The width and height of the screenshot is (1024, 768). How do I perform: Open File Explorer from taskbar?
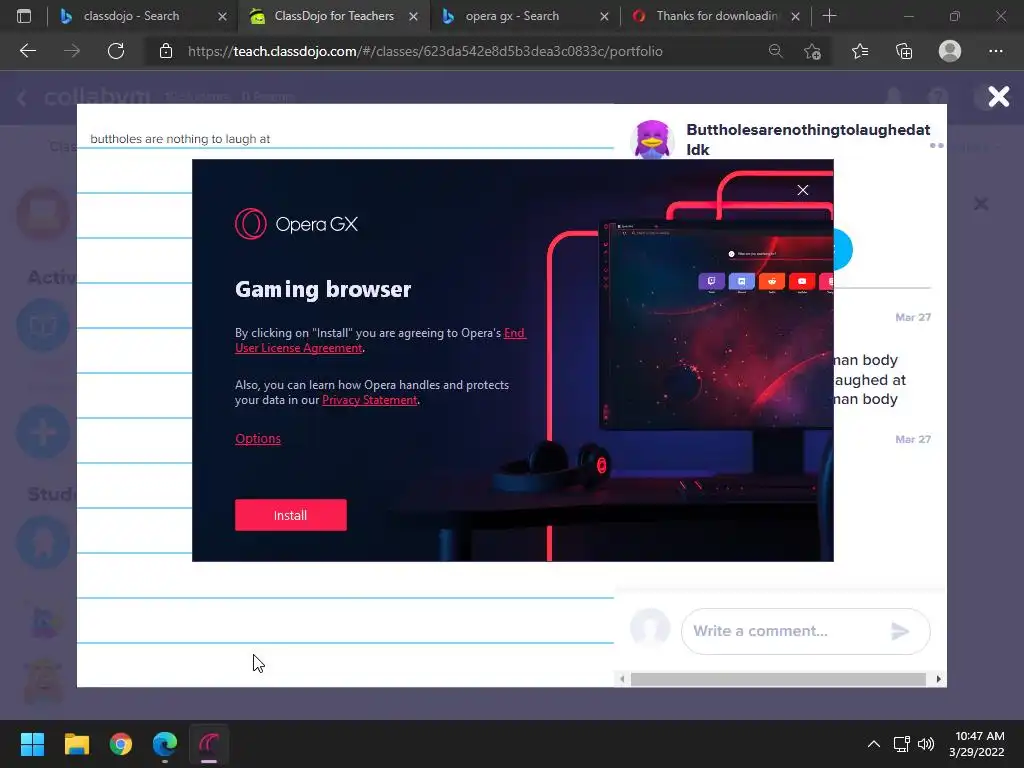pos(76,744)
